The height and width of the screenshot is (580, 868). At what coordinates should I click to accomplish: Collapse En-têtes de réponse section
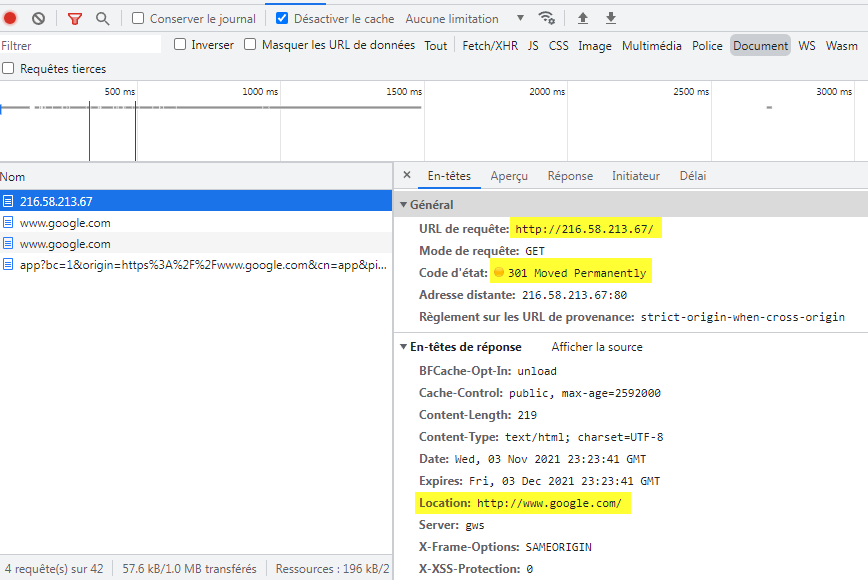point(404,347)
